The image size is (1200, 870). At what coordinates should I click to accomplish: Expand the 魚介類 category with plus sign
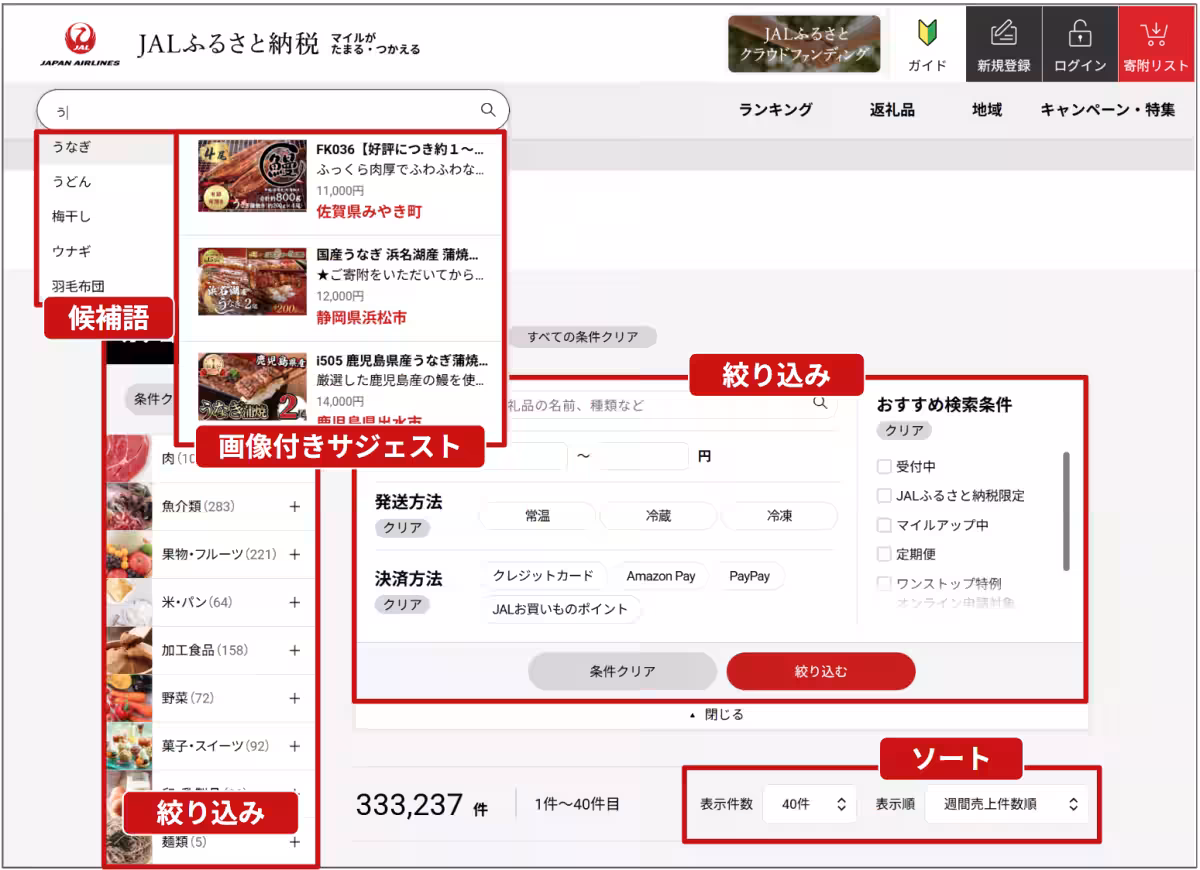pos(294,507)
